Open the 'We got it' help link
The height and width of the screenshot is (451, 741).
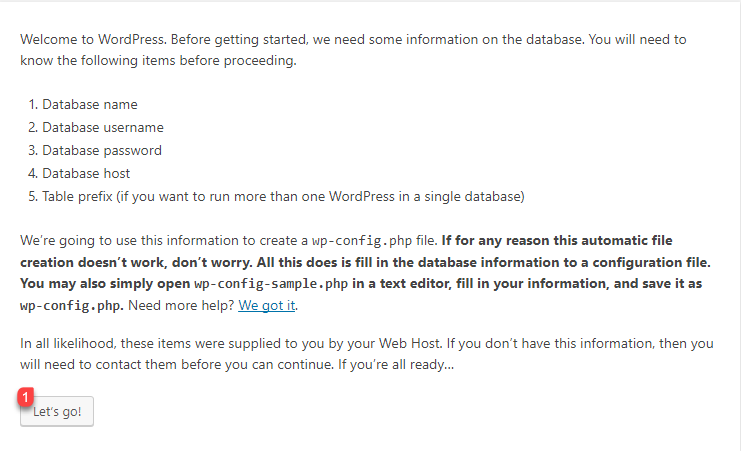(x=267, y=305)
